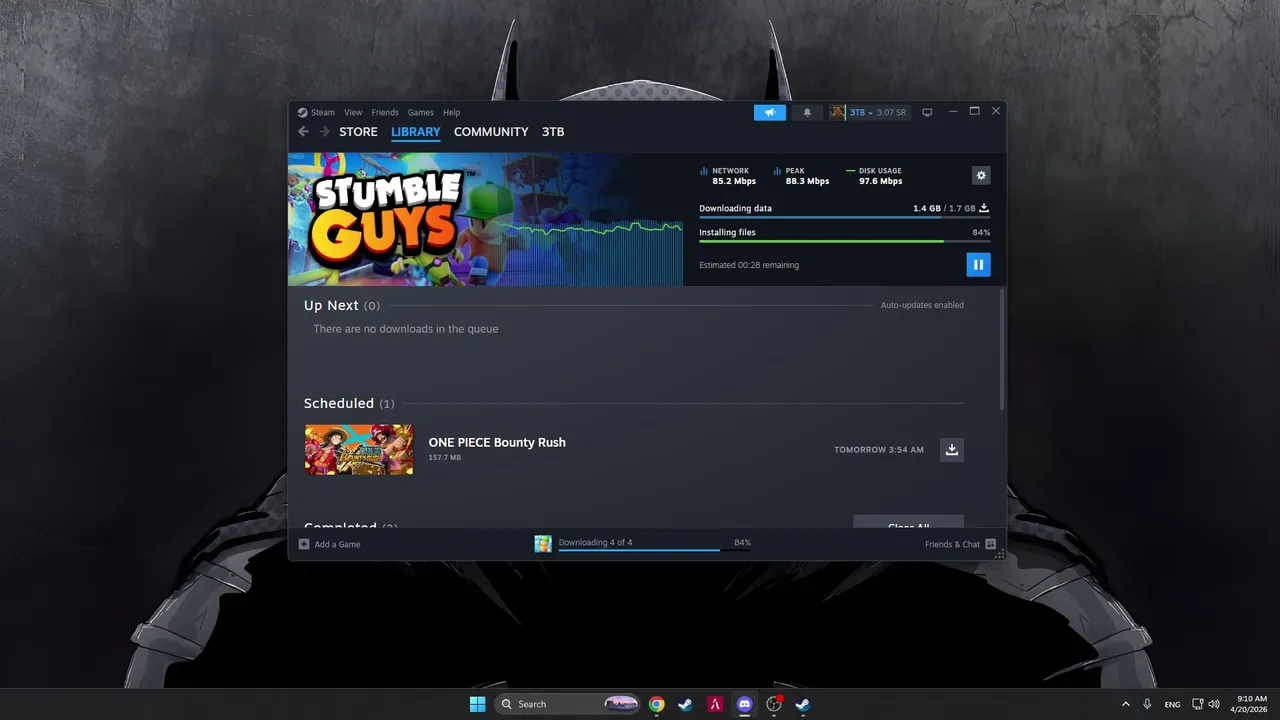
Task: Click the ONE PIECE Bounty Rush thumbnail
Action: (x=359, y=449)
